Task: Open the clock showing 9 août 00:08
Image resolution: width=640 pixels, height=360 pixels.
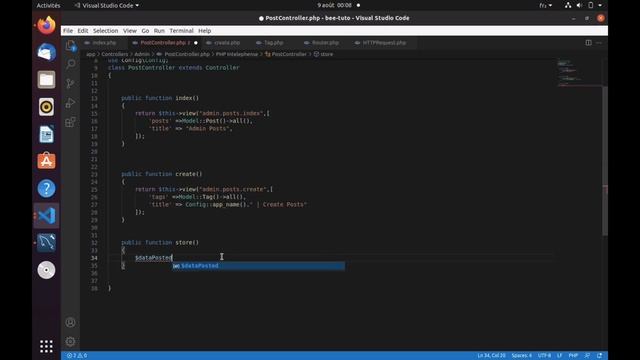Action: tap(334, 5)
